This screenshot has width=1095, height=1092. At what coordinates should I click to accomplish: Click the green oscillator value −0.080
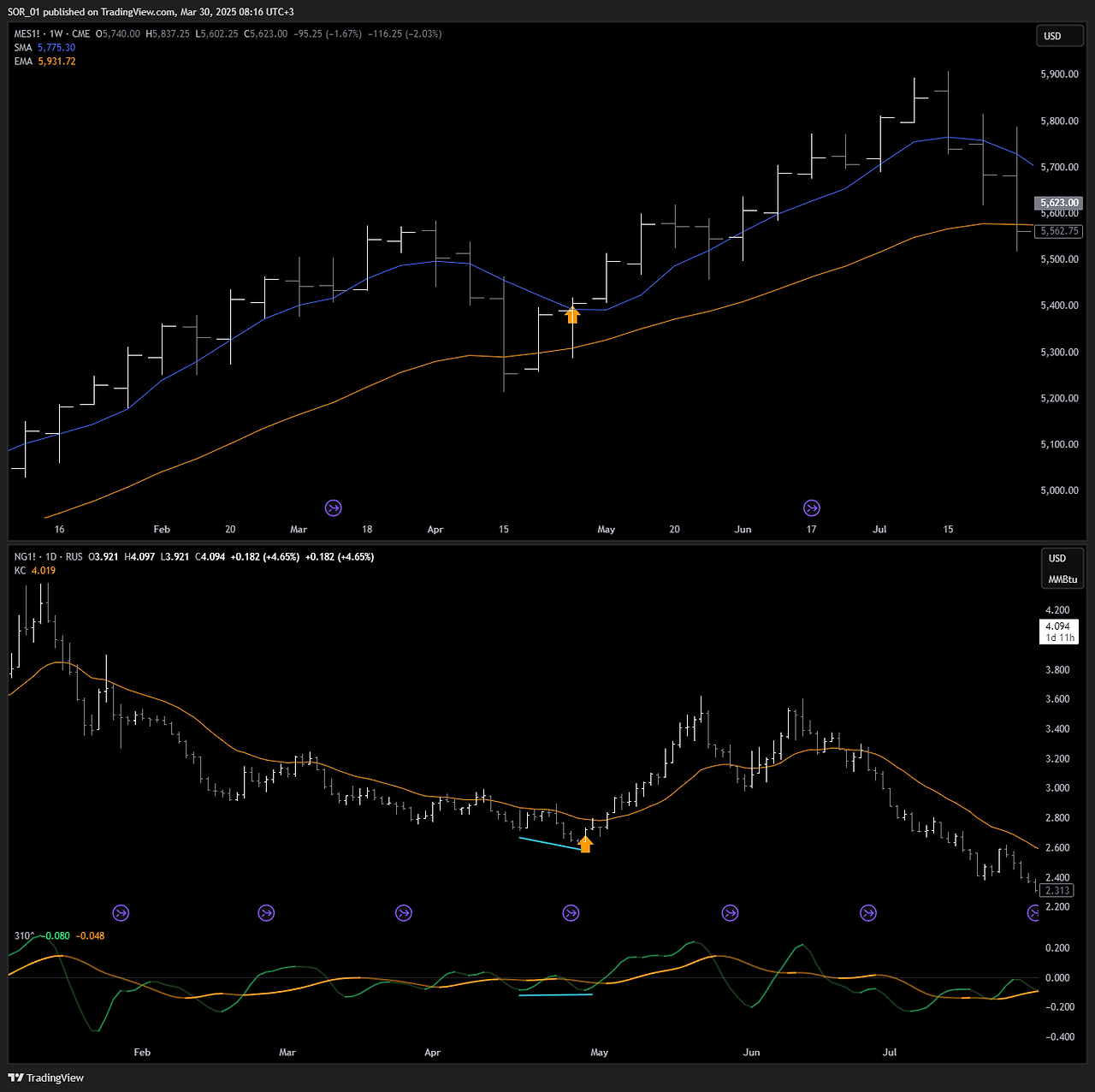(56, 936)
